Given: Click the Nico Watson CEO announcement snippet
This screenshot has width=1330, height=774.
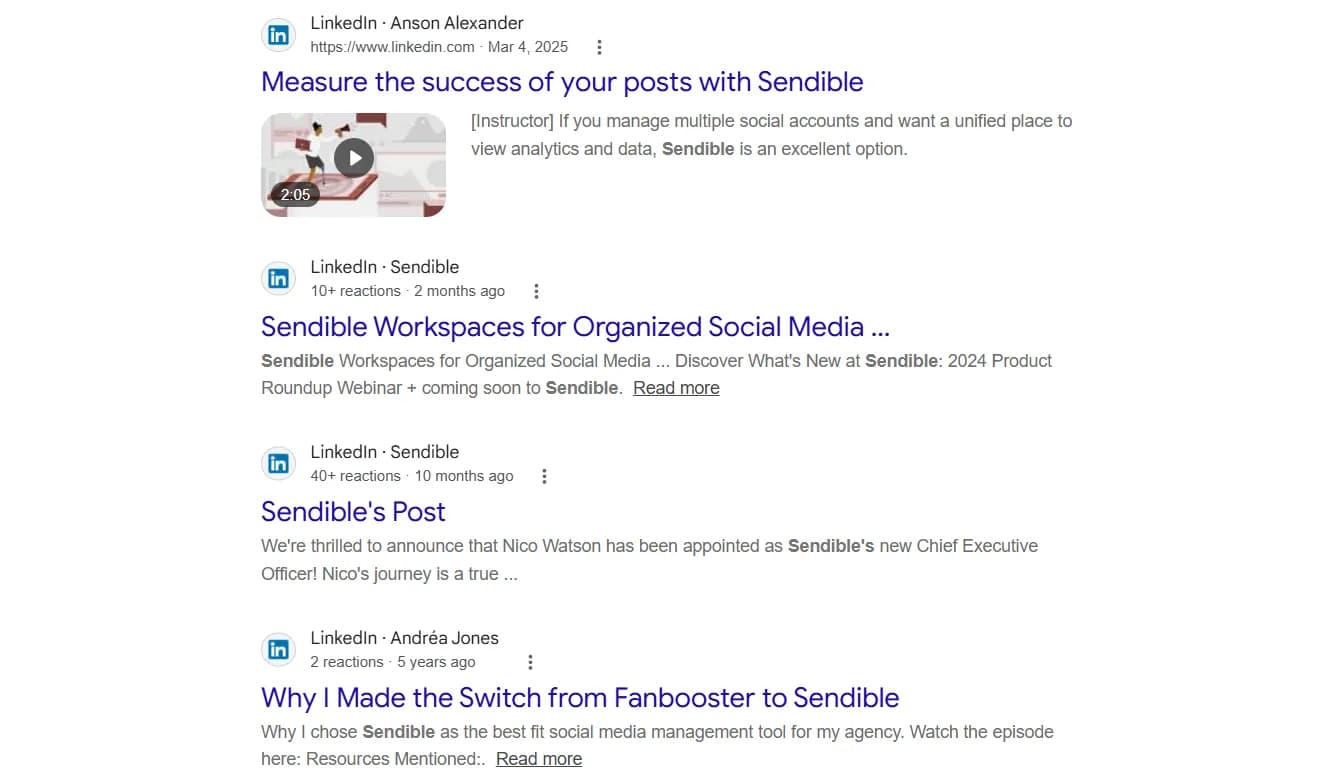Looking at the screenshot, I should (x=649, y=560).
